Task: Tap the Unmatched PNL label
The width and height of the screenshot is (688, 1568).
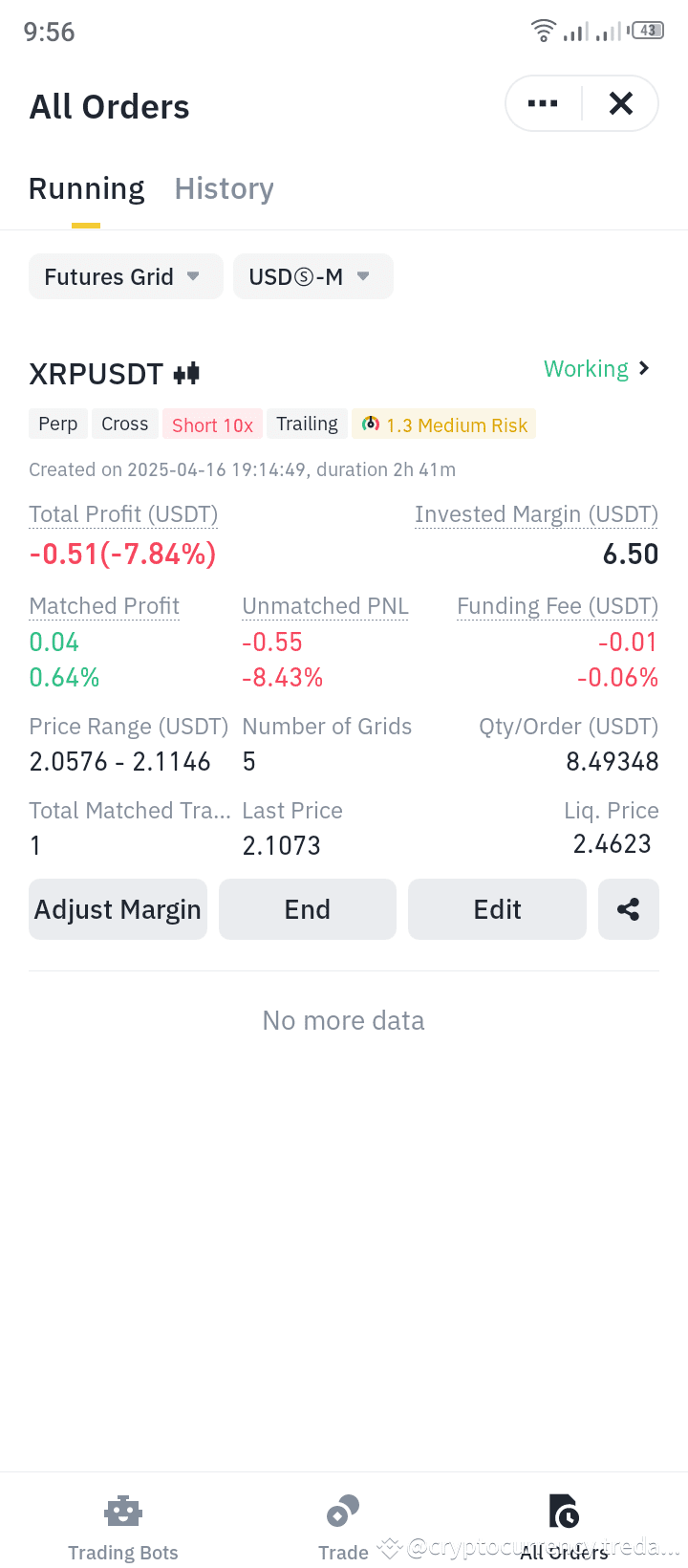Action: [325, 606]
